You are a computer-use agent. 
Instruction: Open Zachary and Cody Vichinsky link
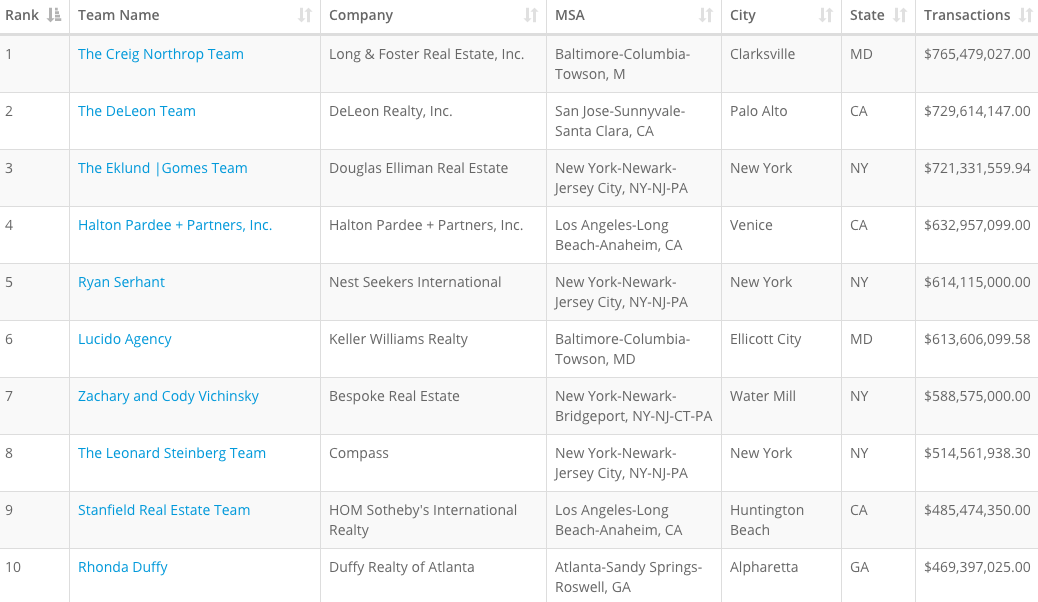[168, 396]
